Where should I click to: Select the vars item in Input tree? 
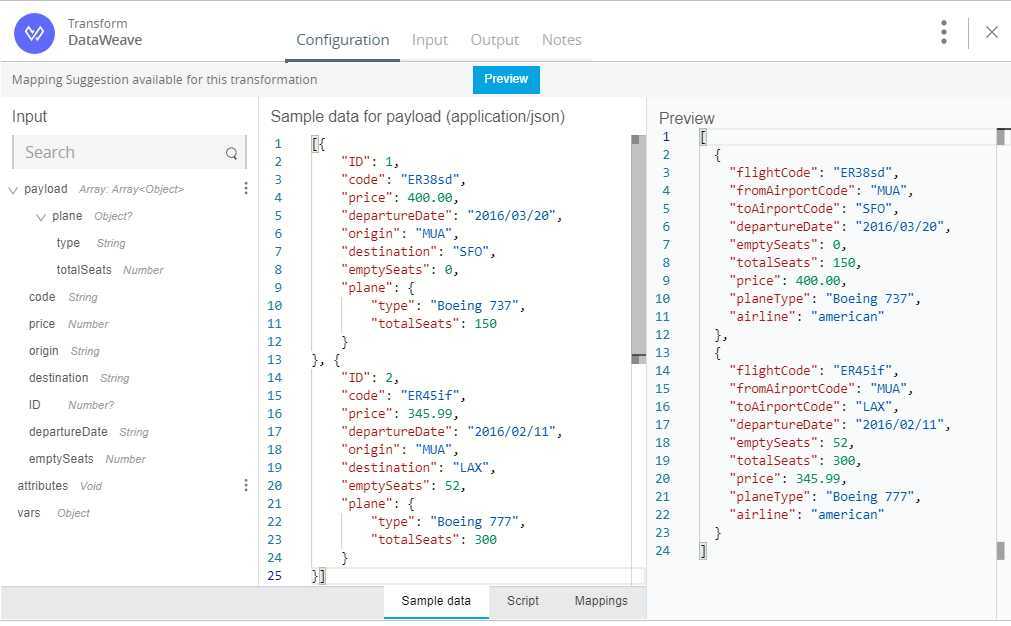pos(28,512)
